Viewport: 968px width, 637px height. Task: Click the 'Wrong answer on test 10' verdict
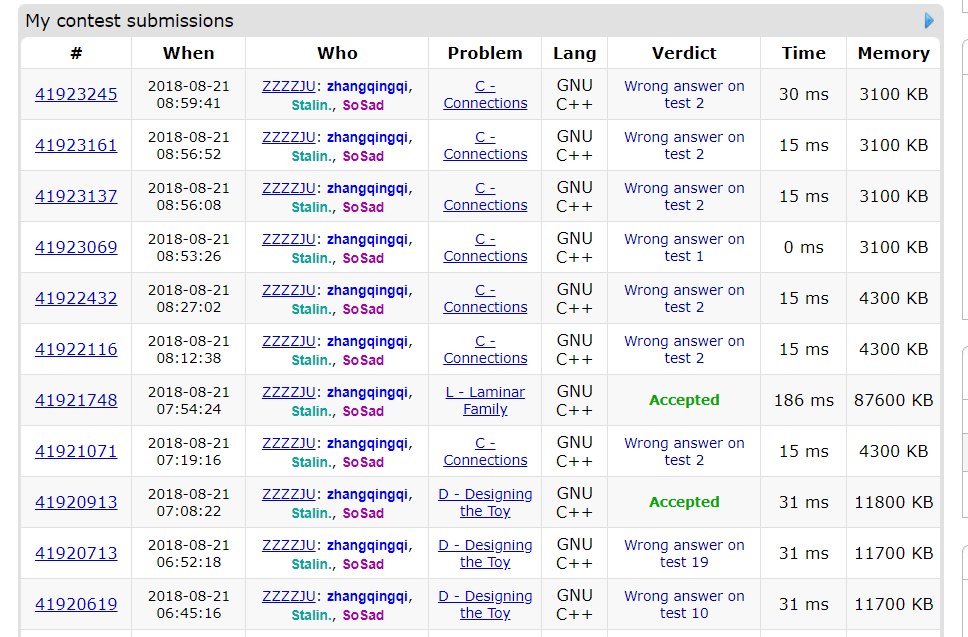(684, 604)
